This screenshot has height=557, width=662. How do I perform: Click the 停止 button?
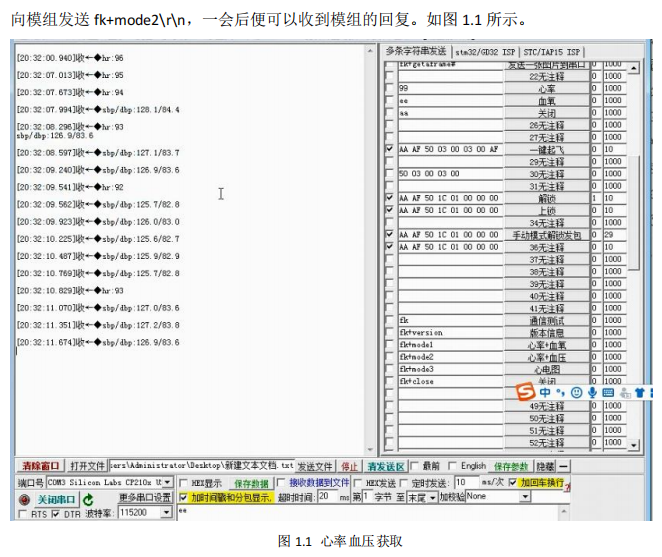tap(349, 466)
